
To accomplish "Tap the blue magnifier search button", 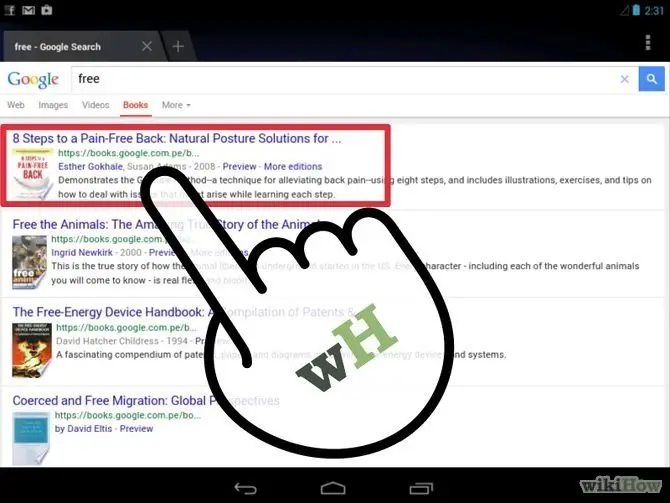I will coord(652,79).
